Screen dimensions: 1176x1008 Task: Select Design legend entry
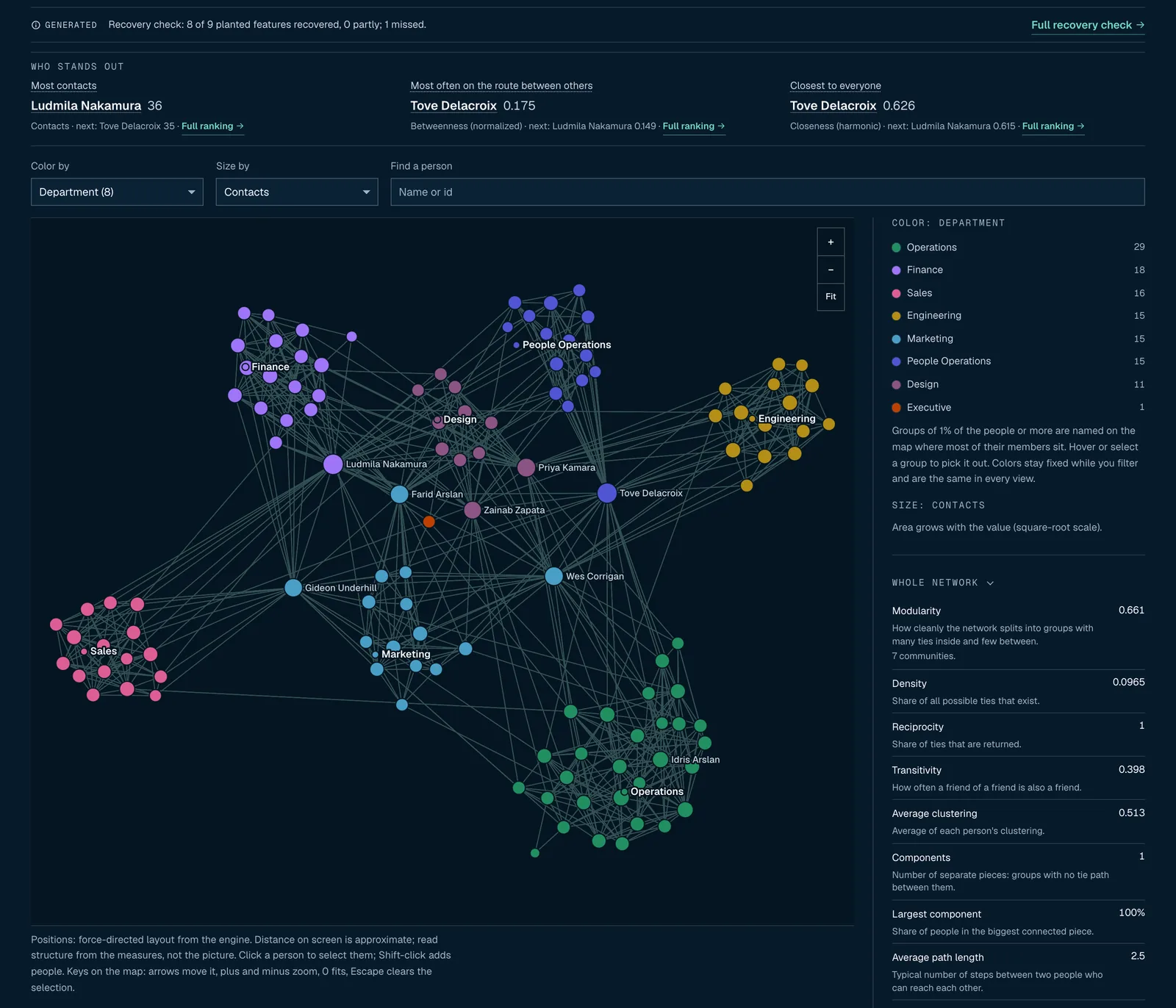point(1018,384)
